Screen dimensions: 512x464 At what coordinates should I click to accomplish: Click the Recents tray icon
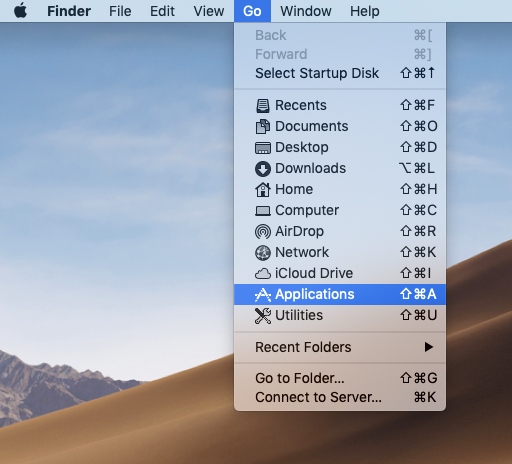coord(263,106)
